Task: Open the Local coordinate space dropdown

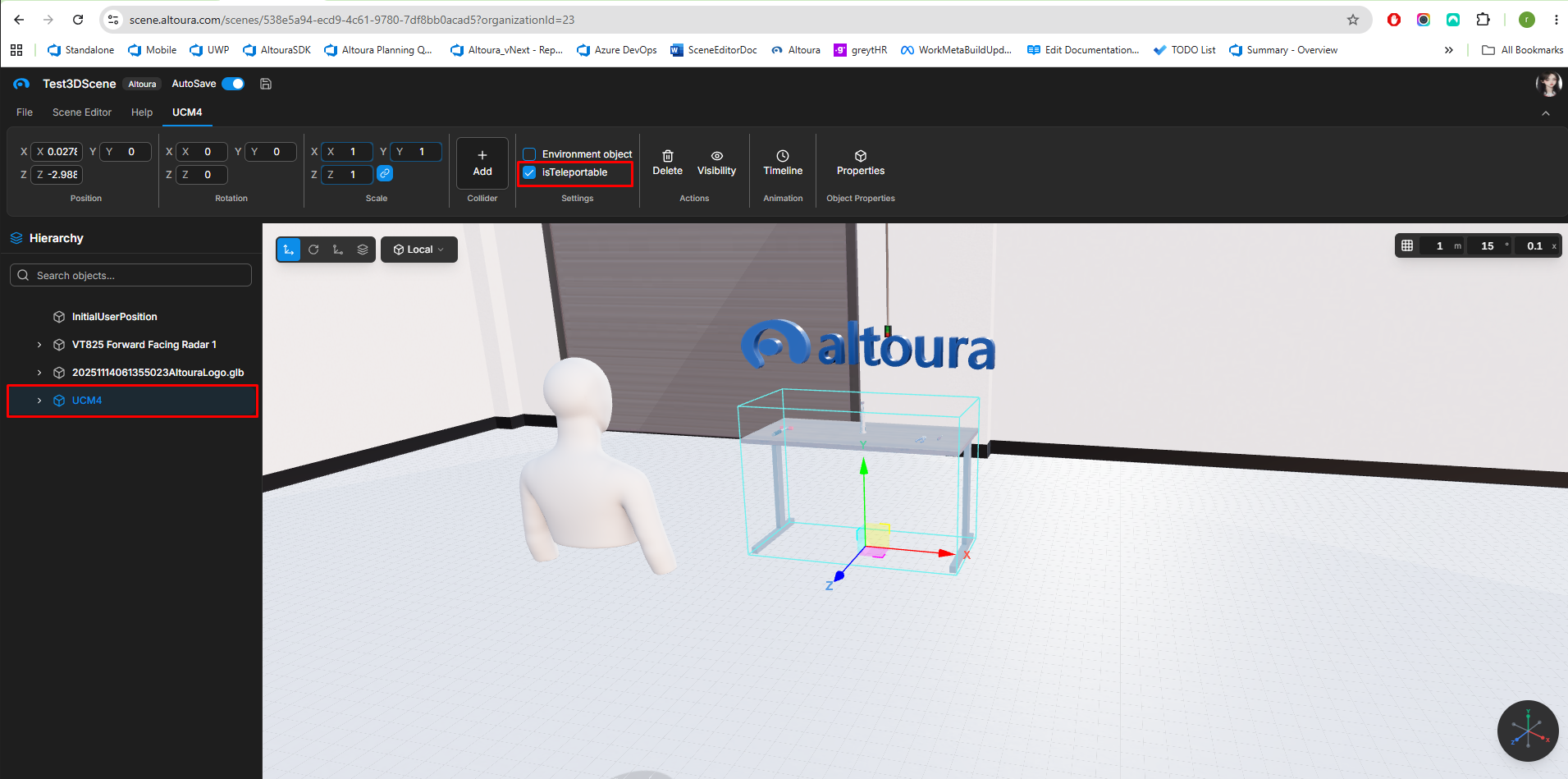Action: pyautogui.click(x=419, y=250)
